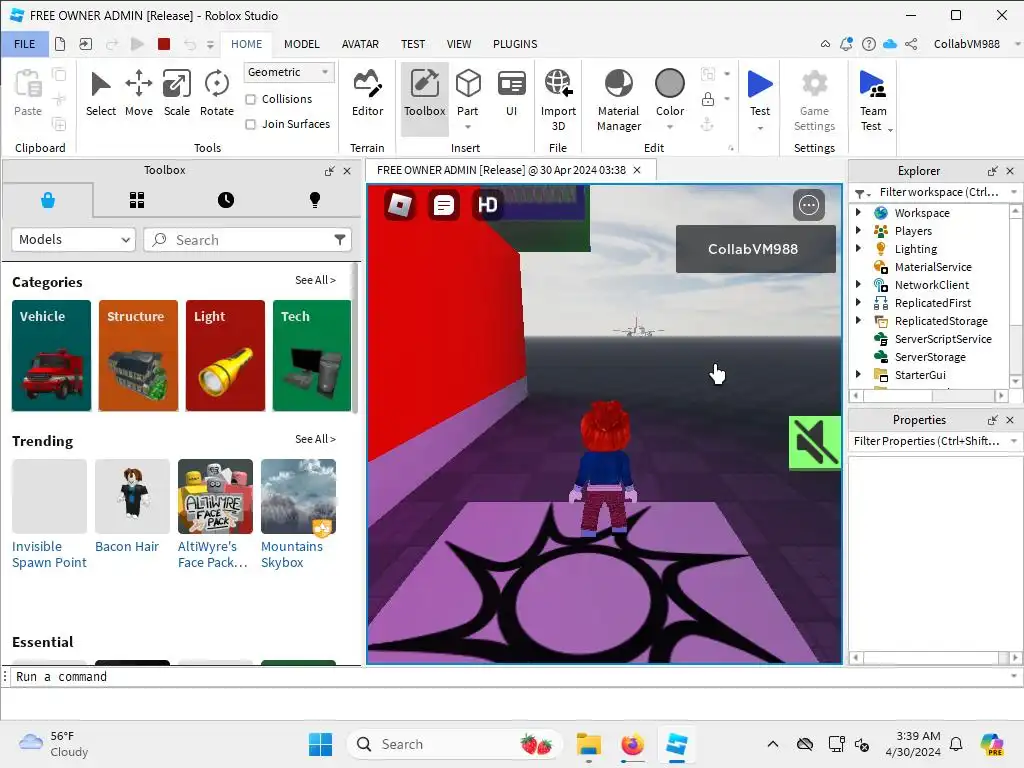This screenshot has height=768, width=1024.
Task: Open the UI insert tool
Action: (x=511, y=93)
